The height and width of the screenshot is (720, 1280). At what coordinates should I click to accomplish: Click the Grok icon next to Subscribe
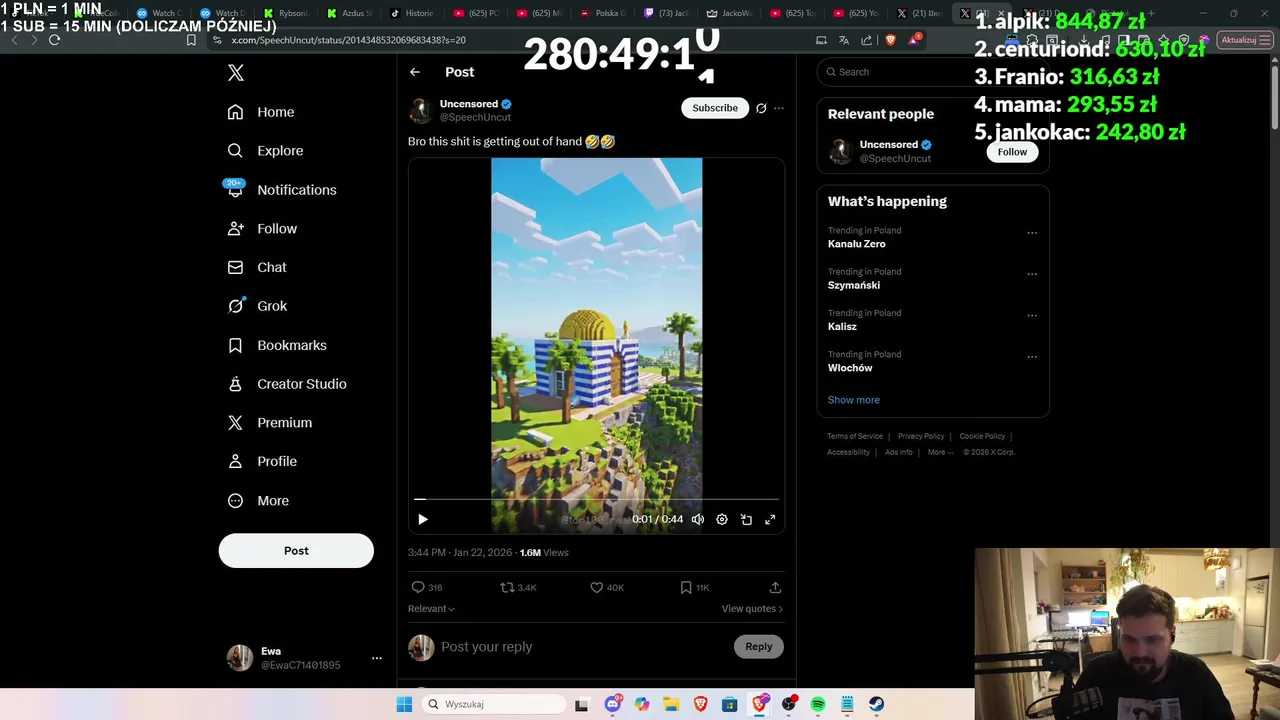(761, 108)
